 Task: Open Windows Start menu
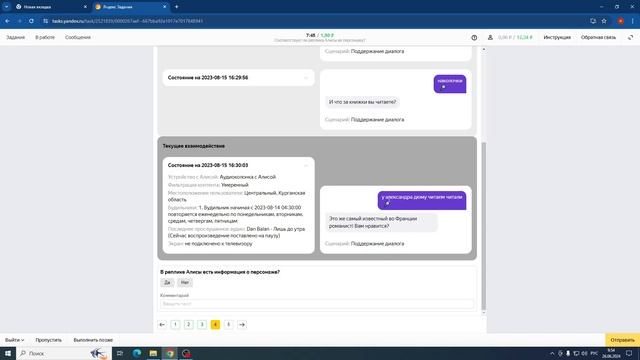click(8, 353)
